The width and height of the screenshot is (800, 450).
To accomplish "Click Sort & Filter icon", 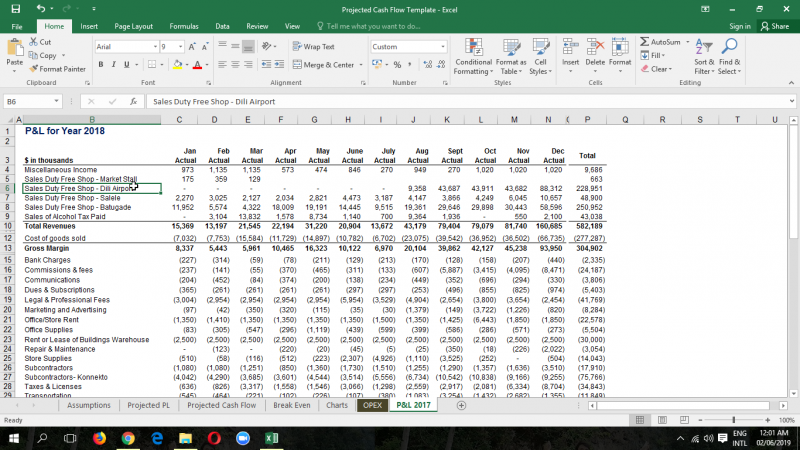I will [x=704, y=48].
